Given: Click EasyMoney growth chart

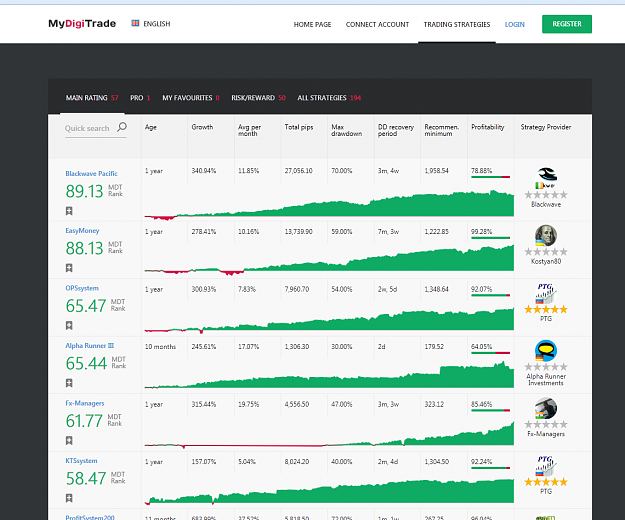Looking at the screenshot, I should [329, 260].
